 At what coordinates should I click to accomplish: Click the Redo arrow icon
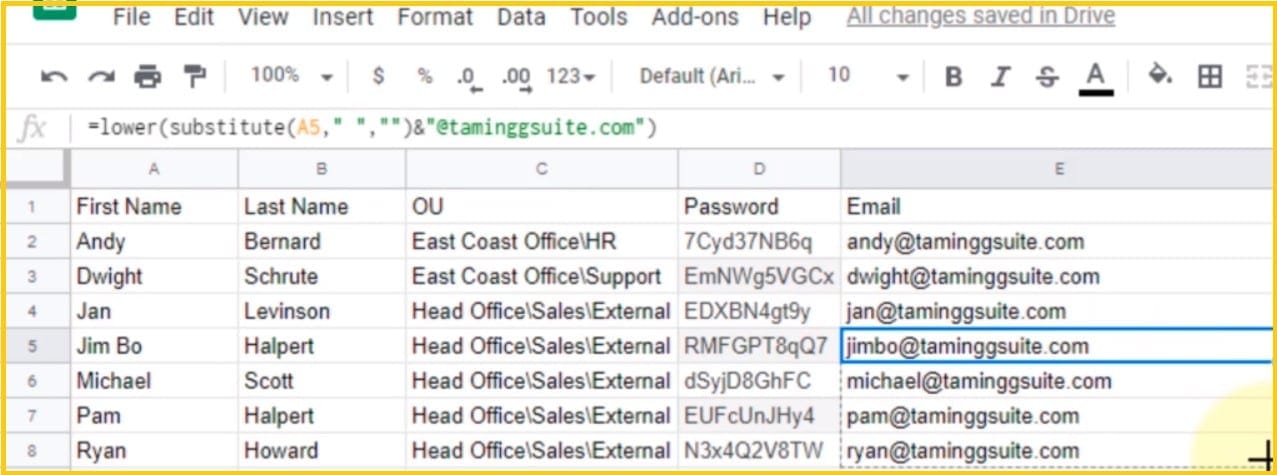[x=101, y=76]
